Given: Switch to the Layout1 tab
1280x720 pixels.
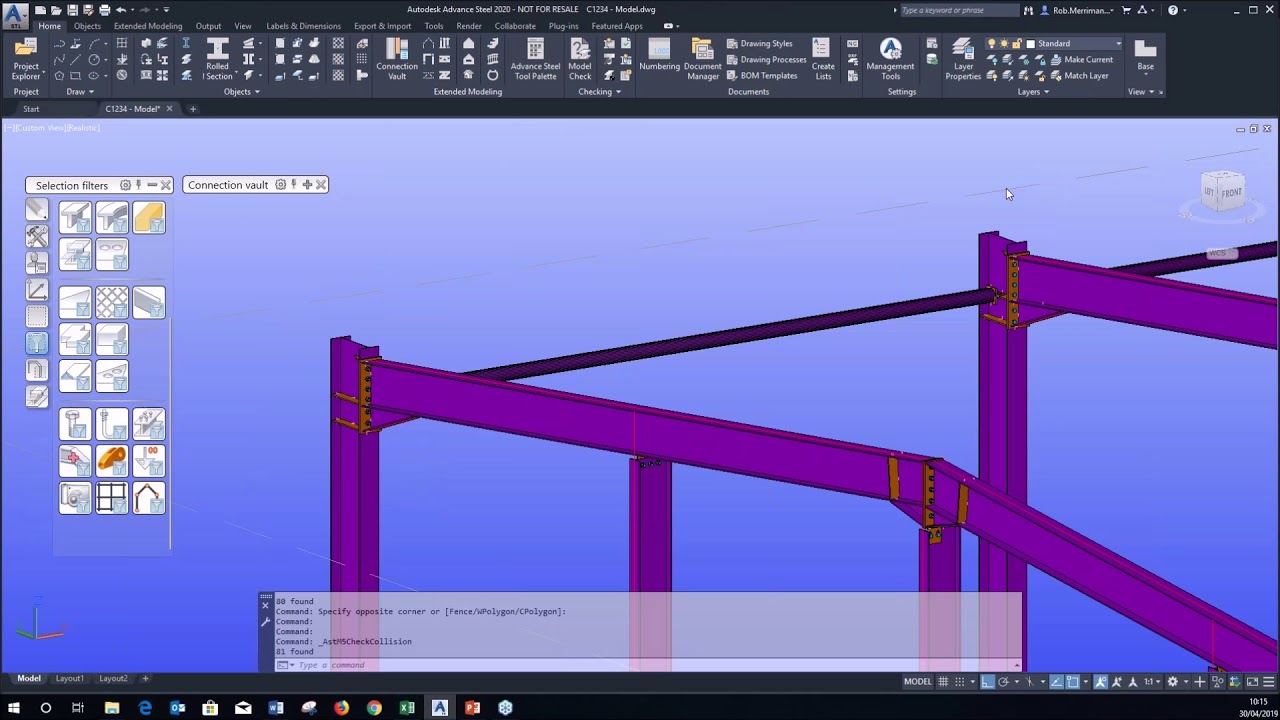Looking at the screenshot, I should (x=69, y=679).
